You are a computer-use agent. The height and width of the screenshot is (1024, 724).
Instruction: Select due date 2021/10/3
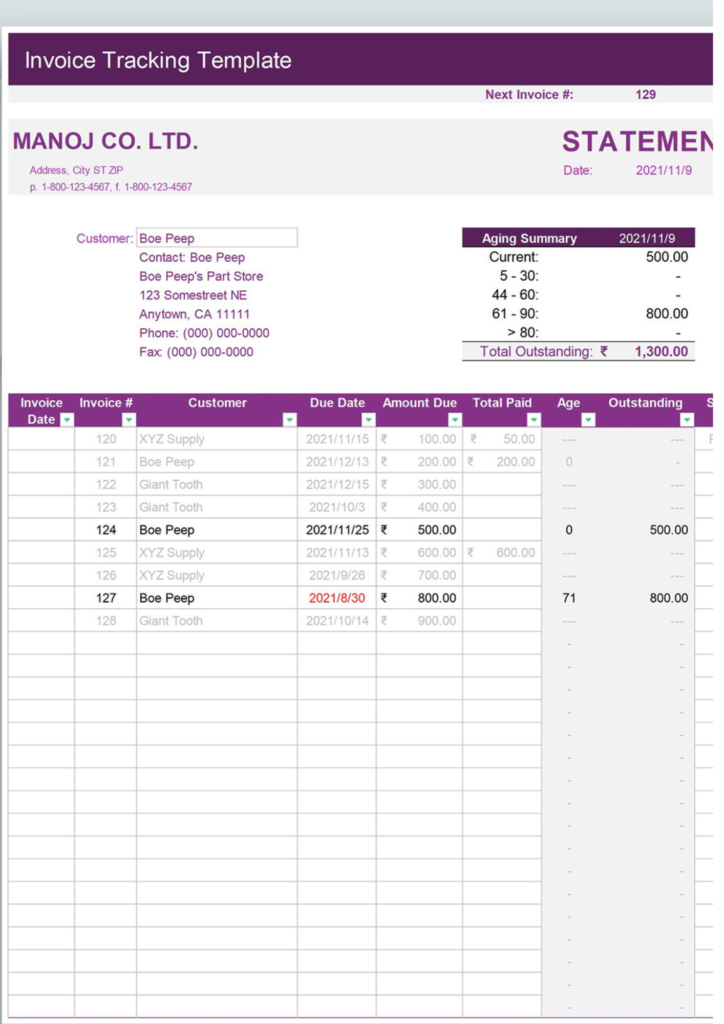click(337, 507)
